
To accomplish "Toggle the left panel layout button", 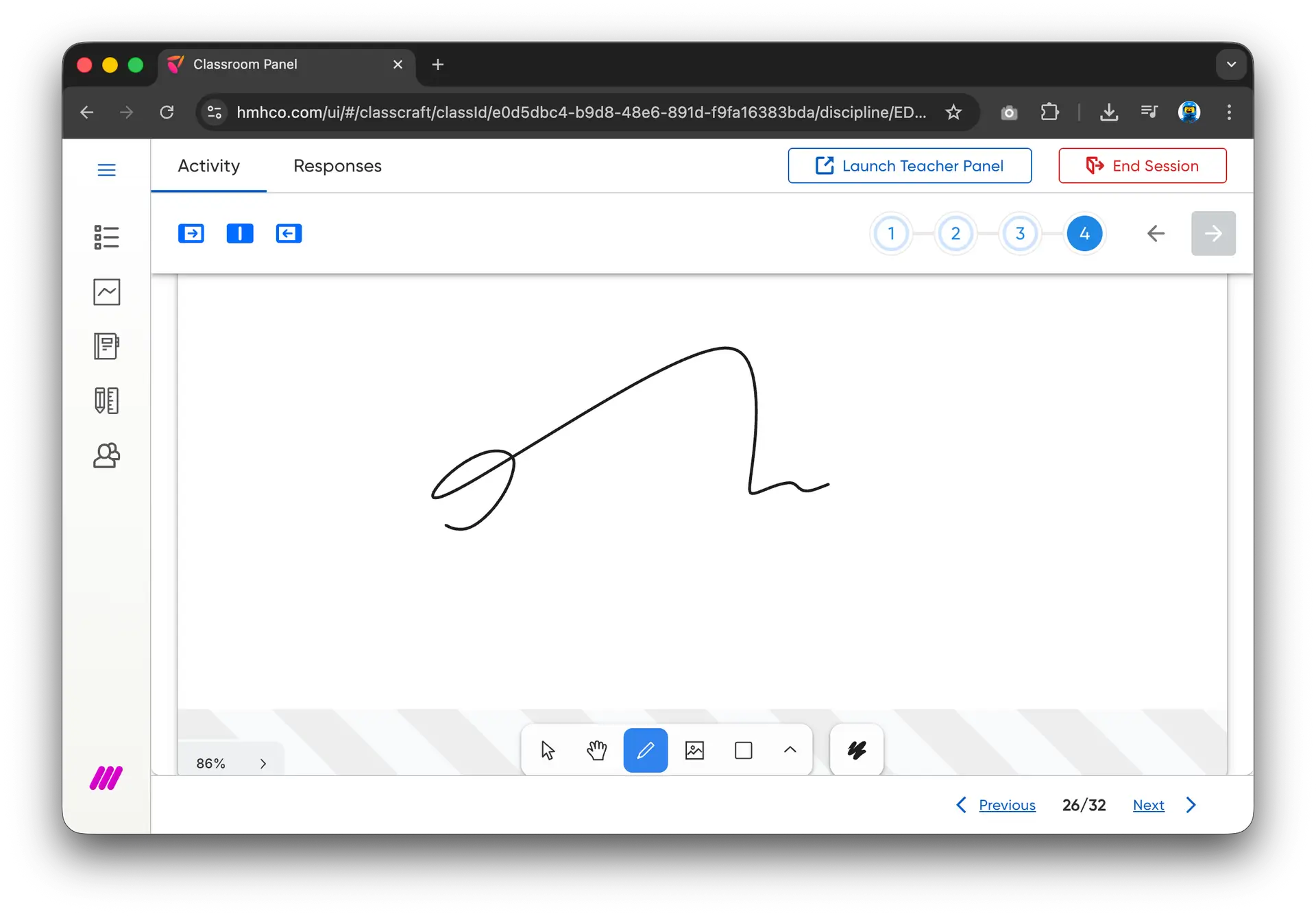I will tap(191, 234).
